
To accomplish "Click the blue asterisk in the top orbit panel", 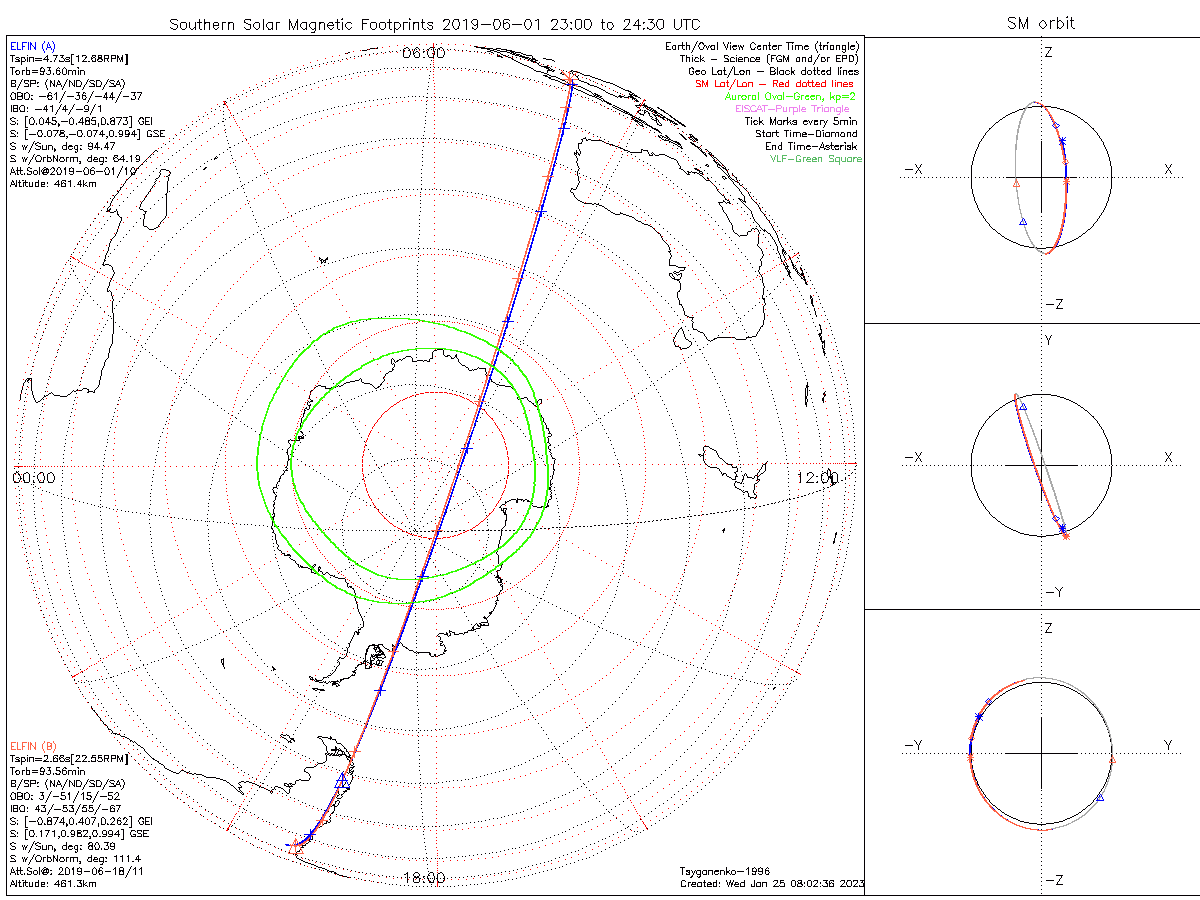I will [x=1061, y=141].
